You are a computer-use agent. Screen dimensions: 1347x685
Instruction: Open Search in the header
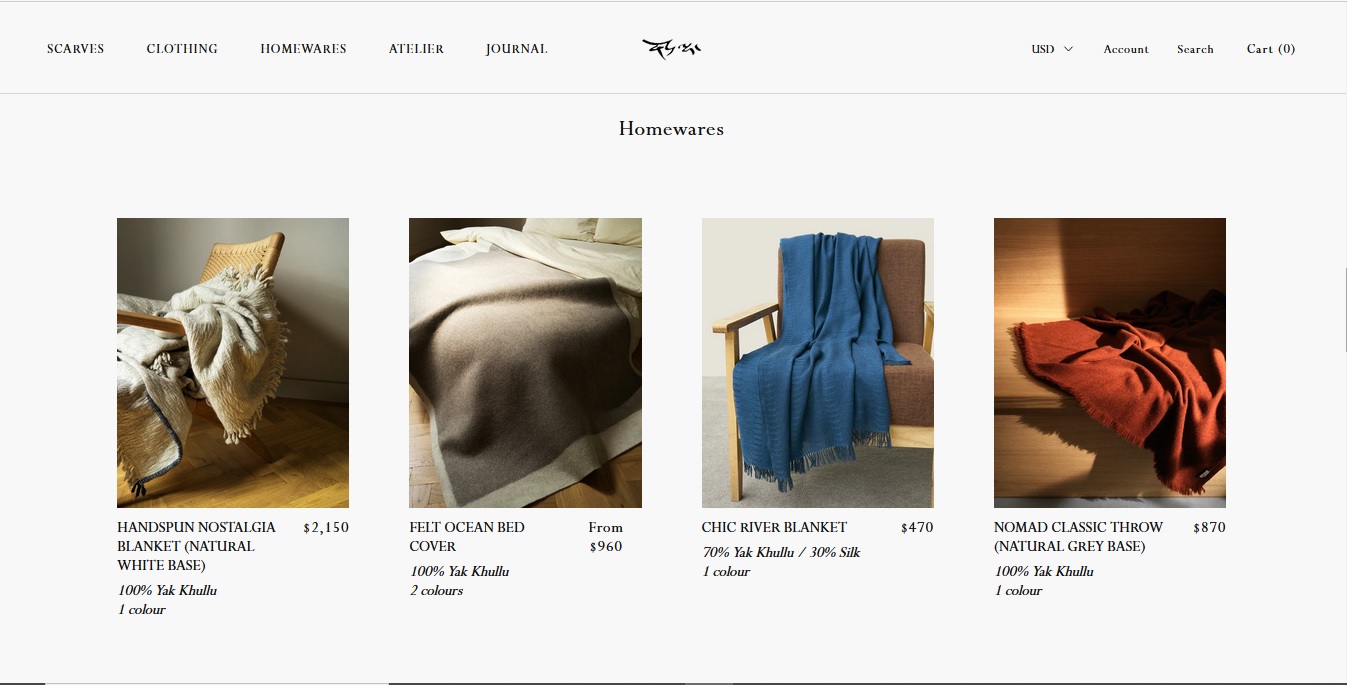click(1195, 49)
